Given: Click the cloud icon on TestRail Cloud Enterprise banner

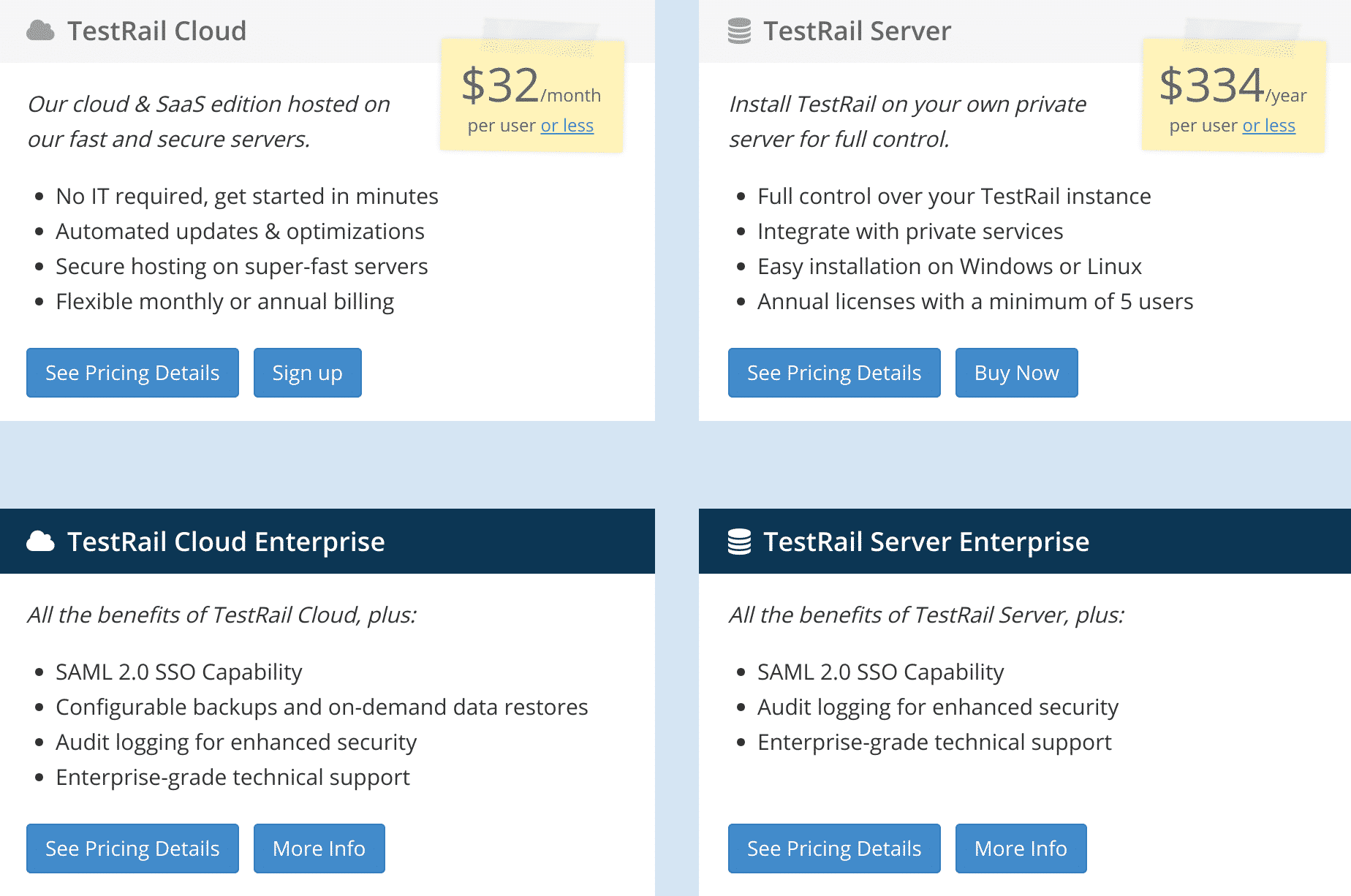Looking at the screenshot, I should tap(41, 542).
